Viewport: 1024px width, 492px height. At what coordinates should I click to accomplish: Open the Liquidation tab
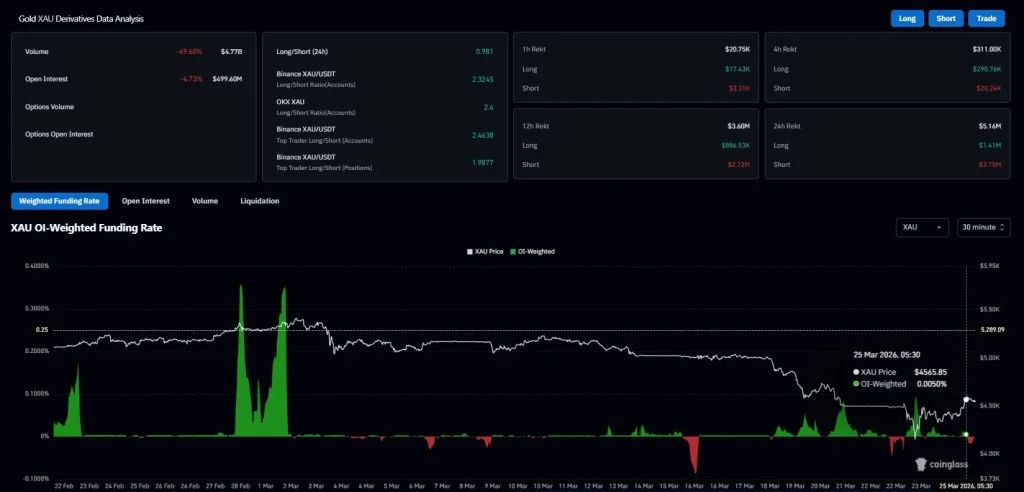pos(260,201)
